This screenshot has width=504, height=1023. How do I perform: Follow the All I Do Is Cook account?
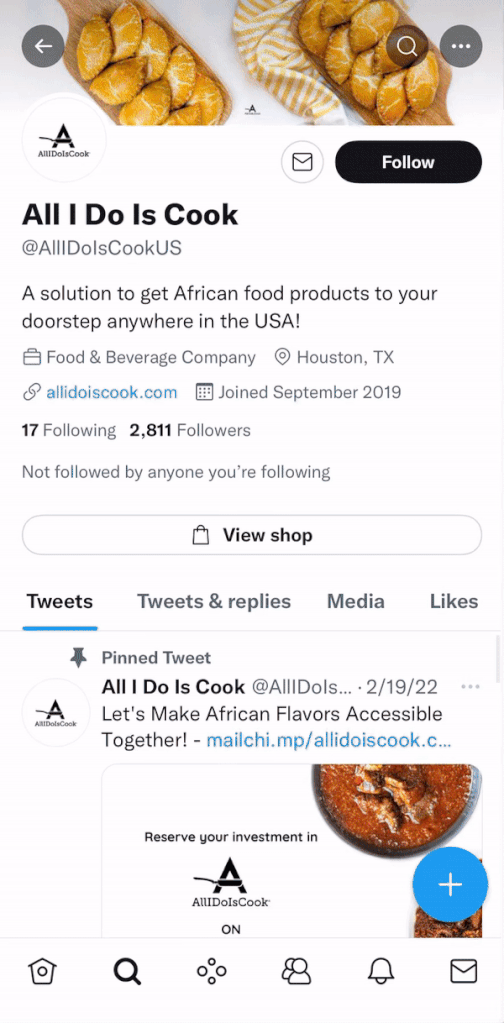click(x=408, y=162)
